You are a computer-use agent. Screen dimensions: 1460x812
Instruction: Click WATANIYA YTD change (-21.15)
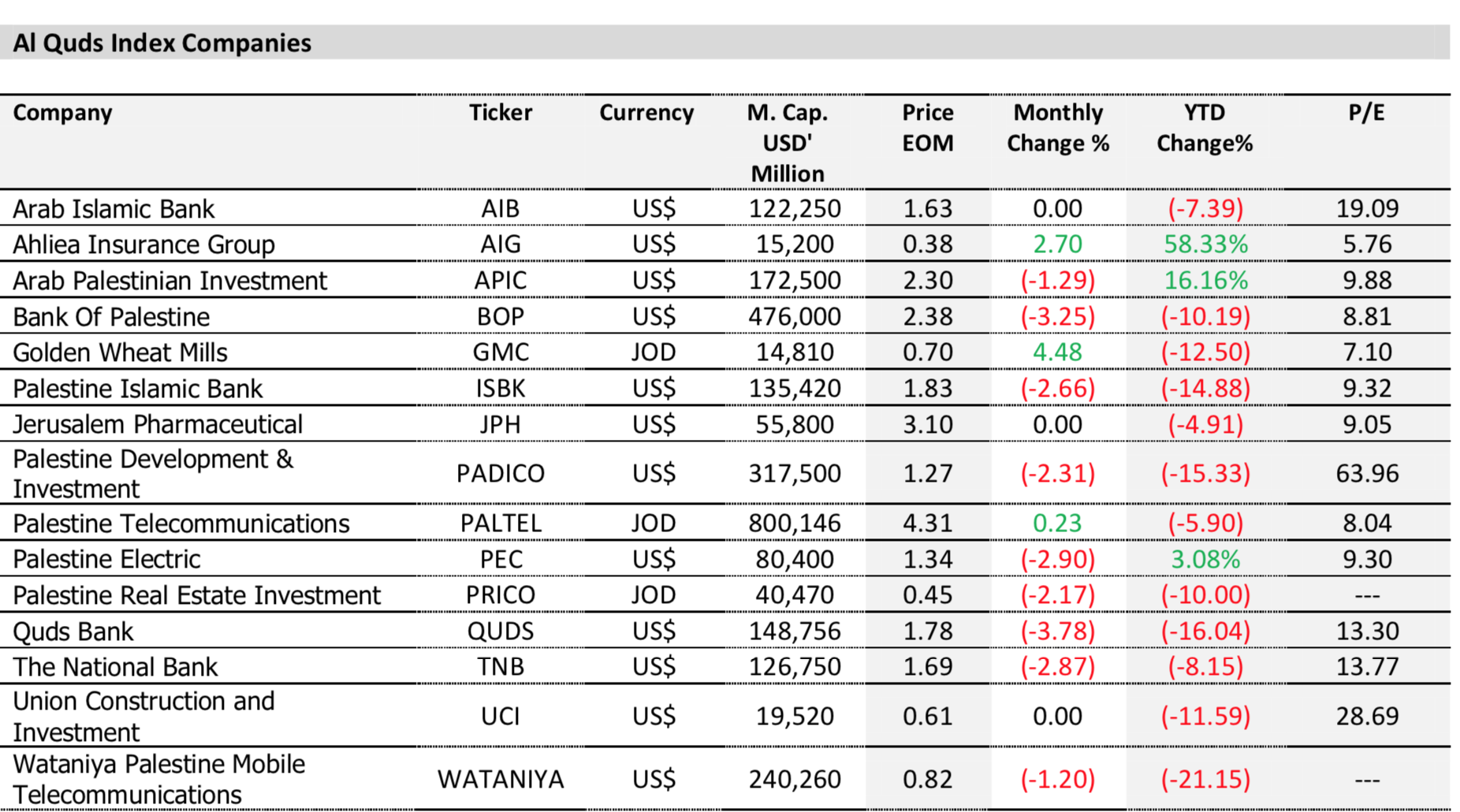tap(1205, 780)
